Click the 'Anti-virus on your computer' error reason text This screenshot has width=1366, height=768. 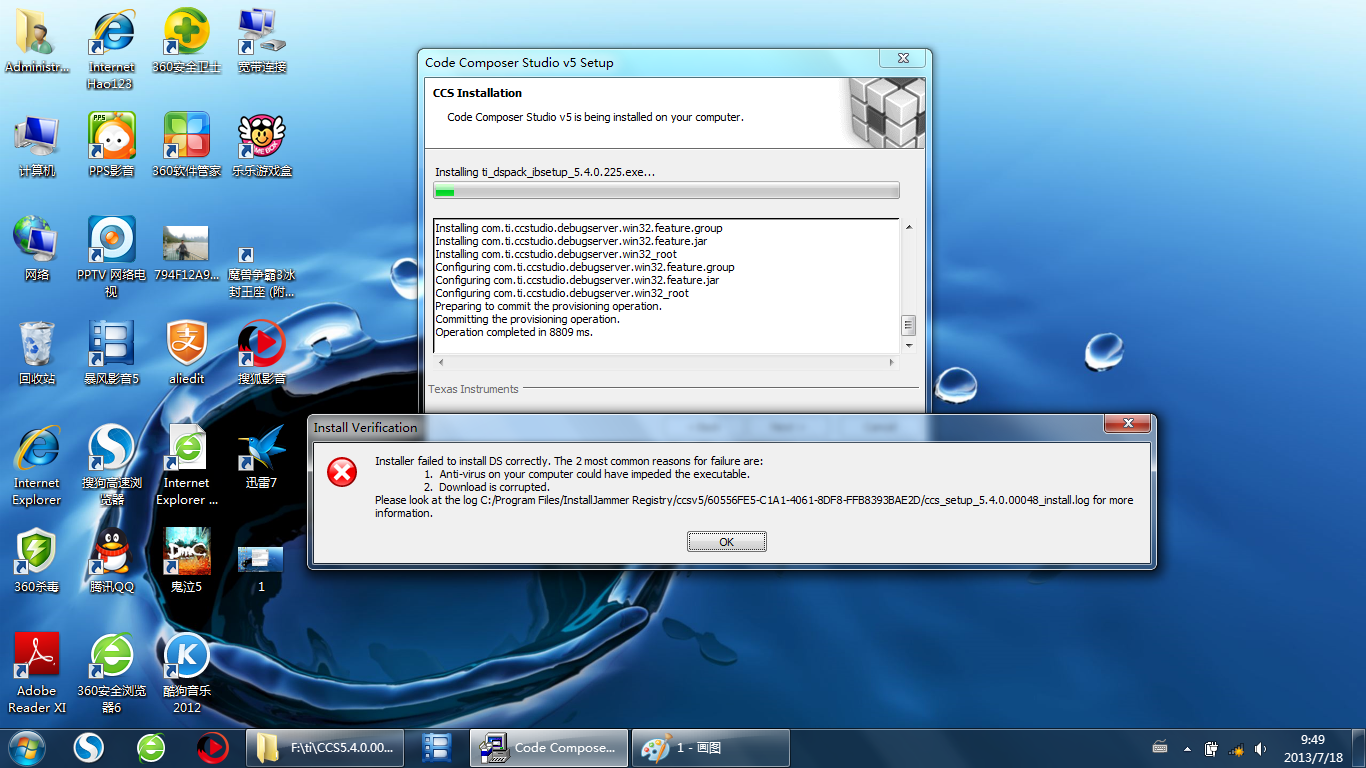pos(595,474)
